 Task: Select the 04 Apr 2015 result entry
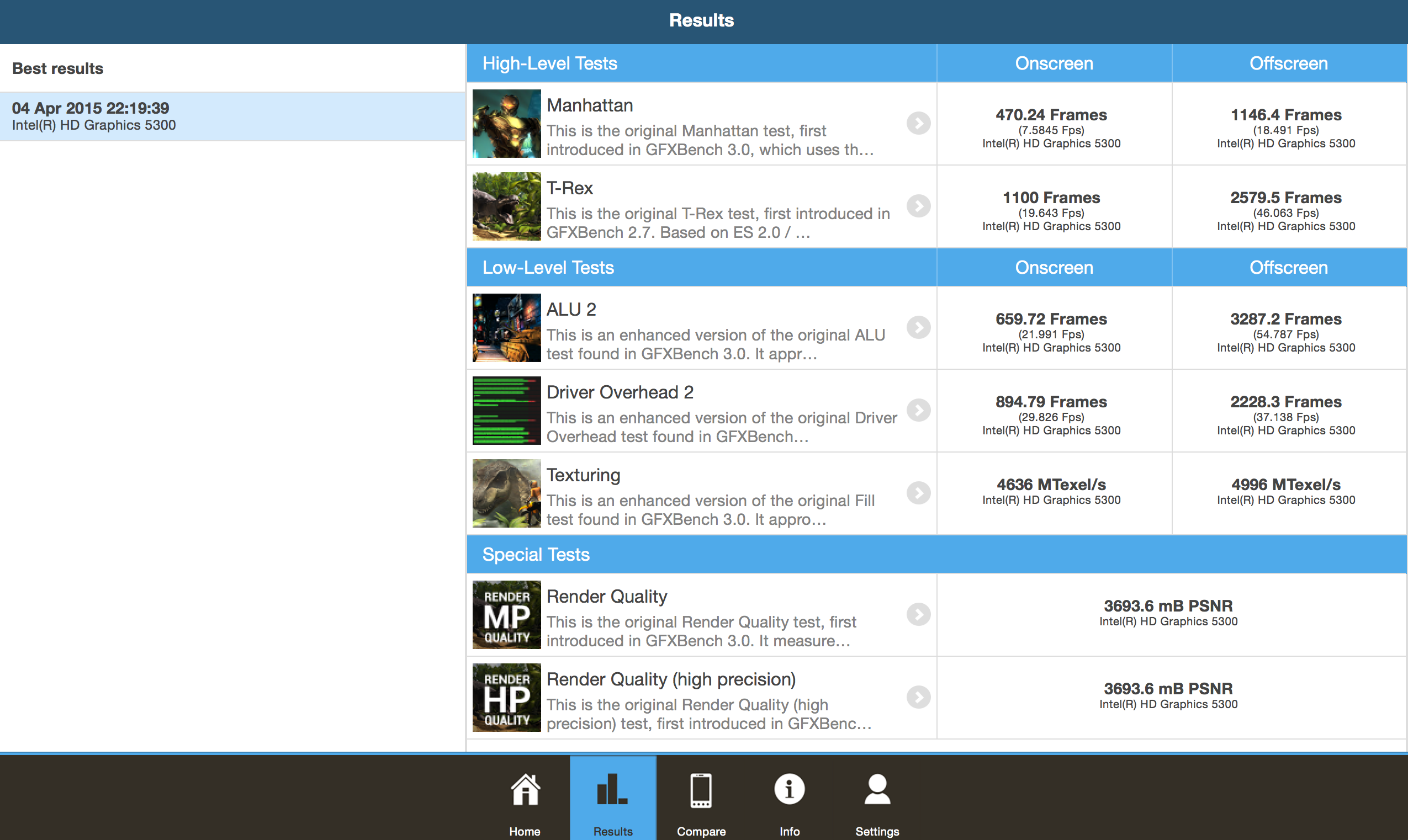tap(232, 116)
